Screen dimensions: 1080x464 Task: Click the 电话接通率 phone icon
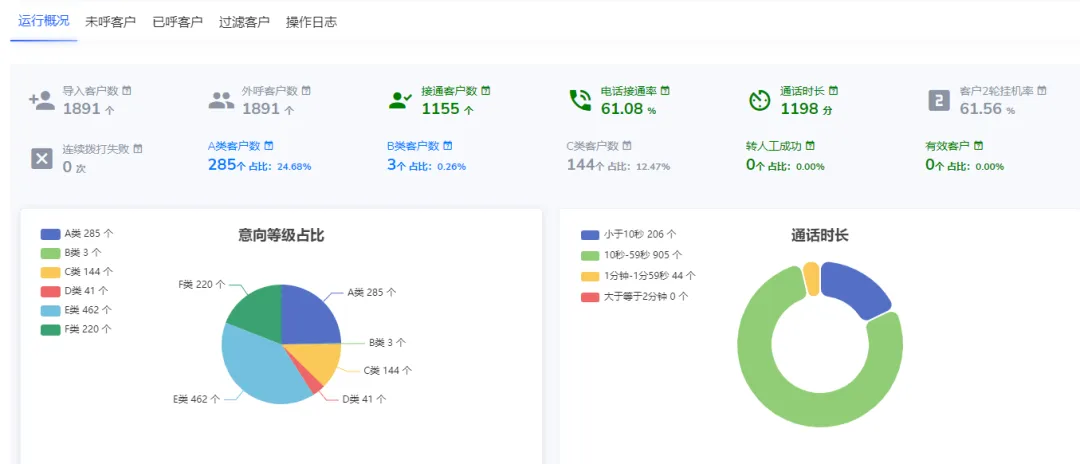click(580, 101)
